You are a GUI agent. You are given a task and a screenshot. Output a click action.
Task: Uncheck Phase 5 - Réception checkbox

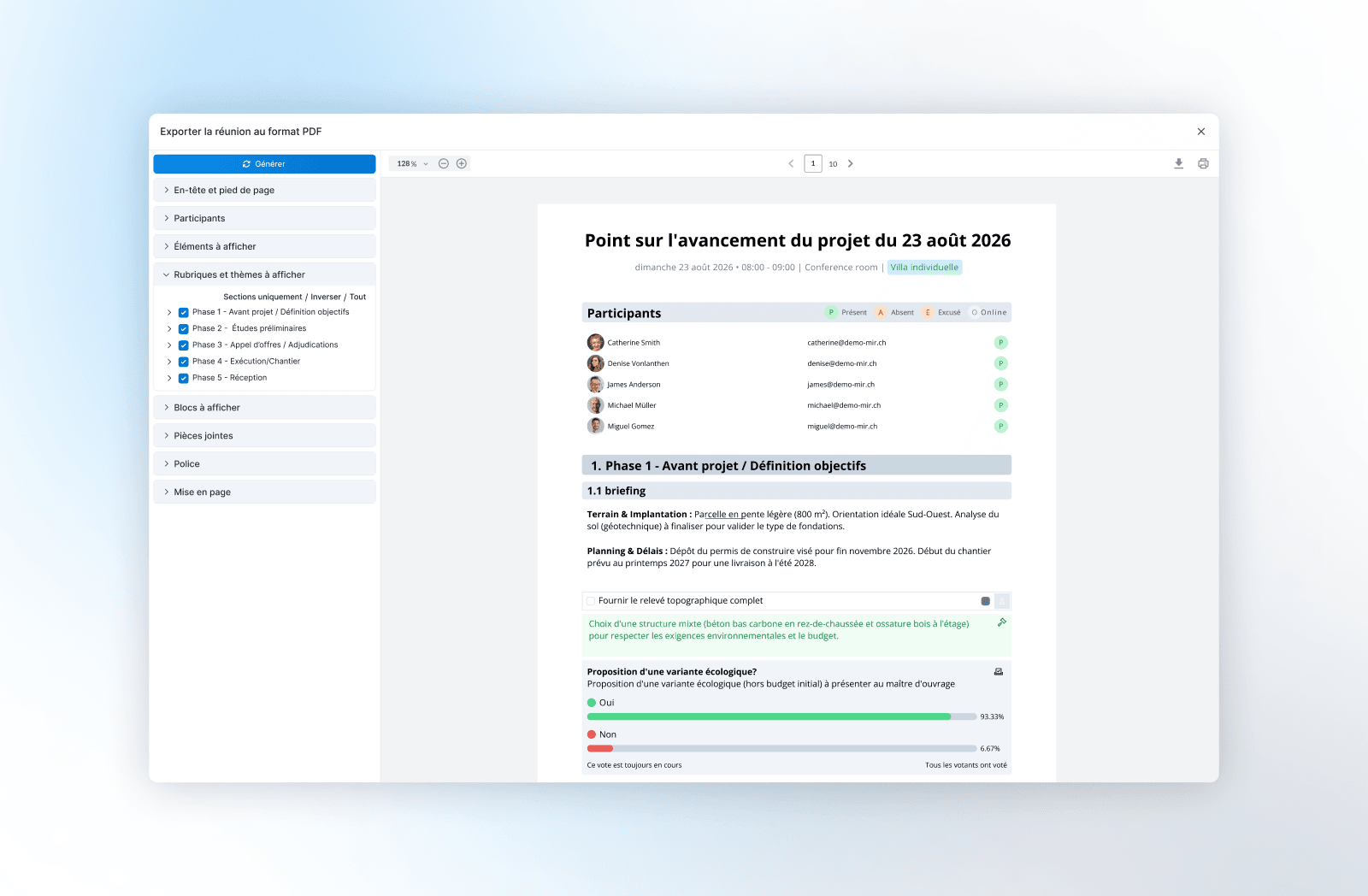(183, 378)
